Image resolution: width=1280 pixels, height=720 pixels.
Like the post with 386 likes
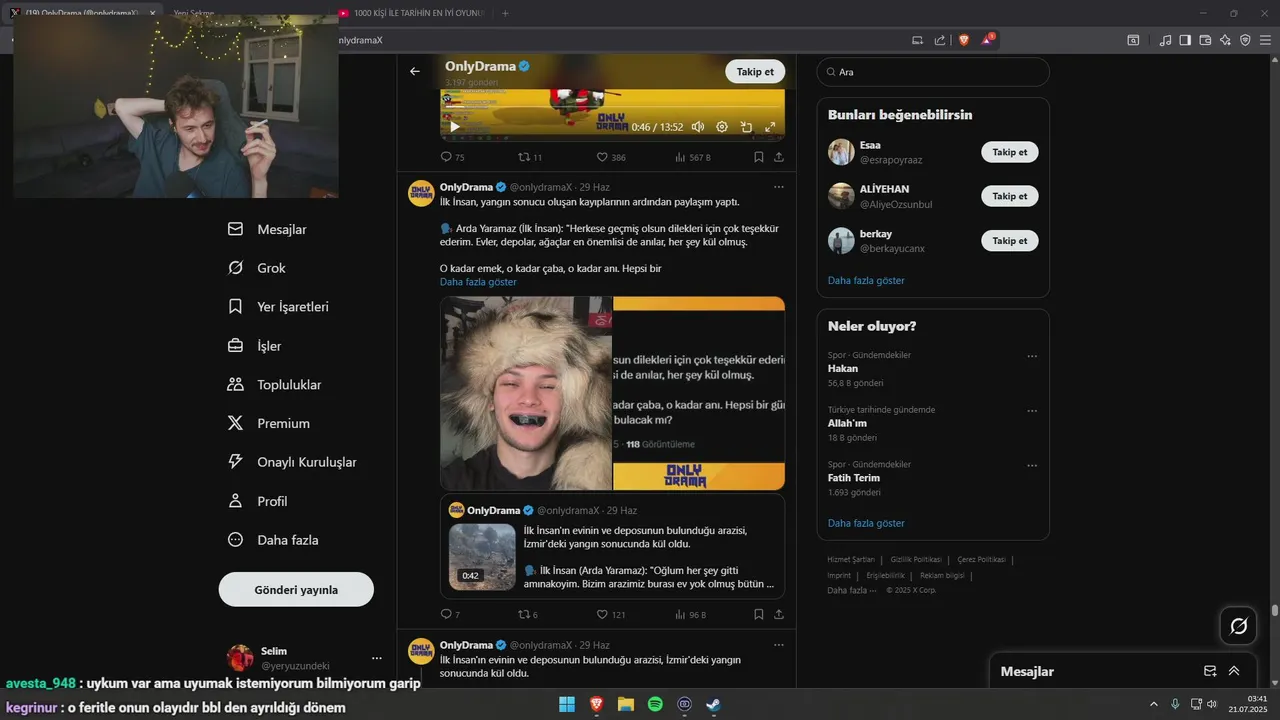611,157
